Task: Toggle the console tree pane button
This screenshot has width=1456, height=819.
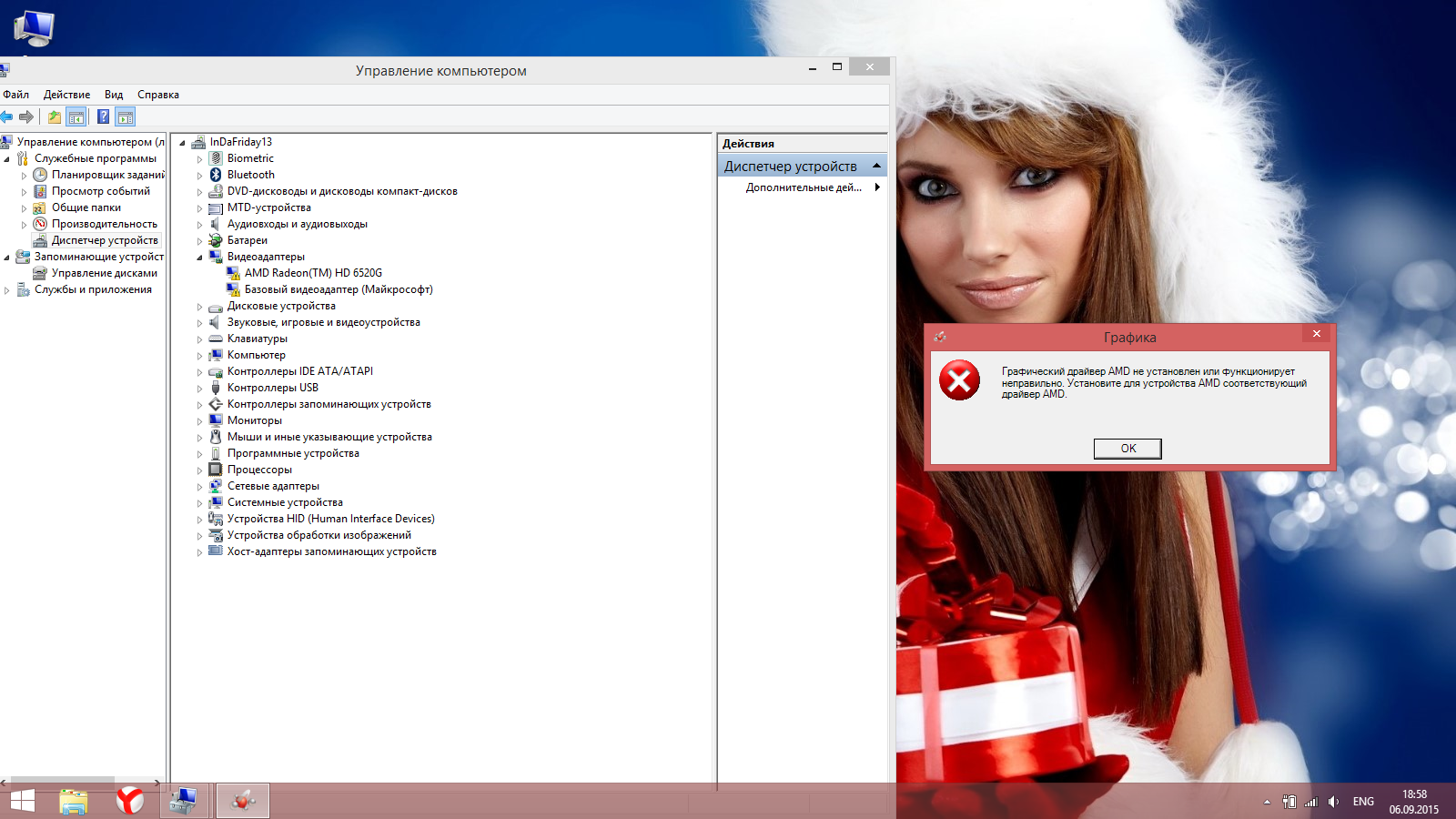Action: [x=76, y=116]
